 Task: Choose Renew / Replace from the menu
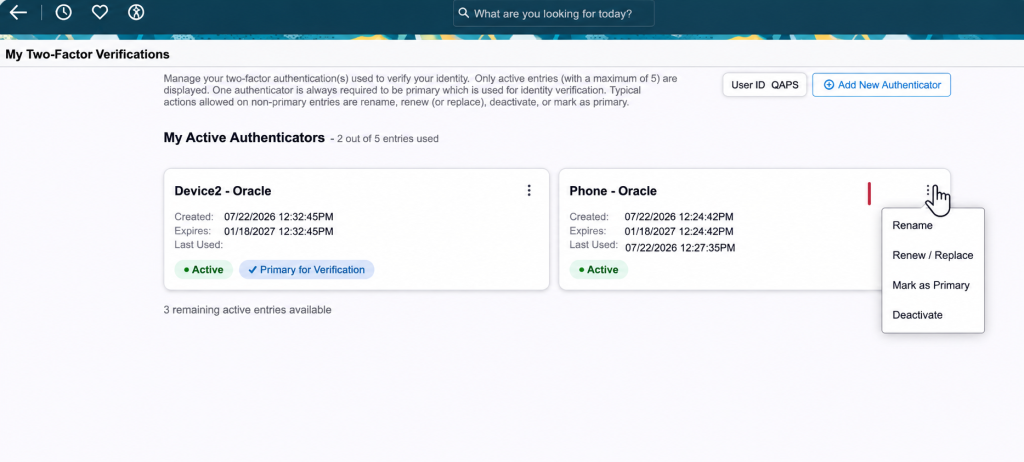[933, 256]
